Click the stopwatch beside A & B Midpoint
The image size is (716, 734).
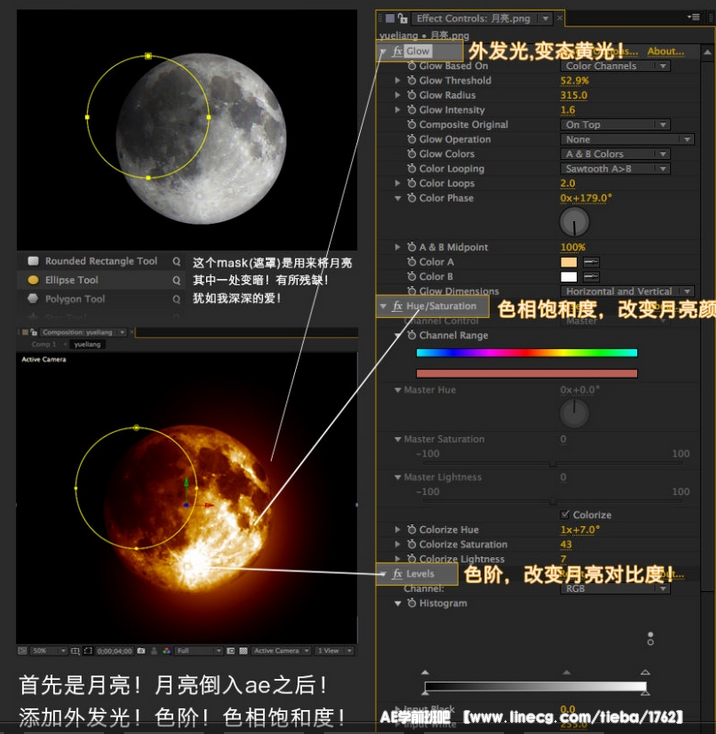tap(412, 247)
